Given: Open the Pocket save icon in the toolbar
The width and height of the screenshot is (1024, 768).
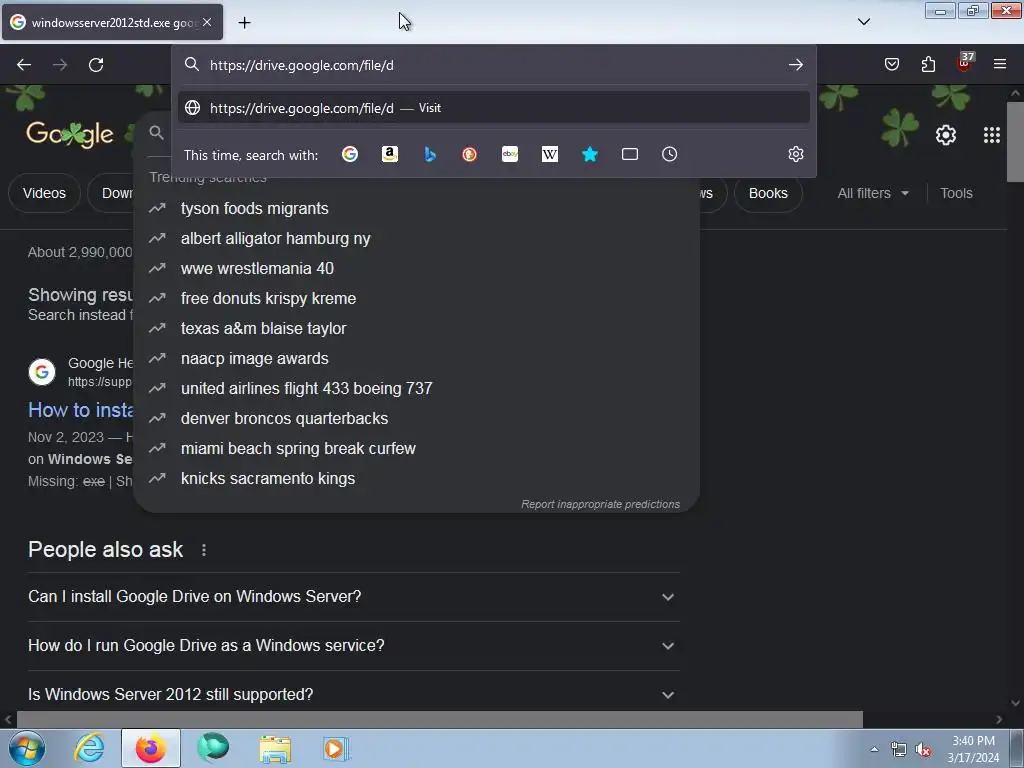Looking at the screenshot, I should point(891,64).
